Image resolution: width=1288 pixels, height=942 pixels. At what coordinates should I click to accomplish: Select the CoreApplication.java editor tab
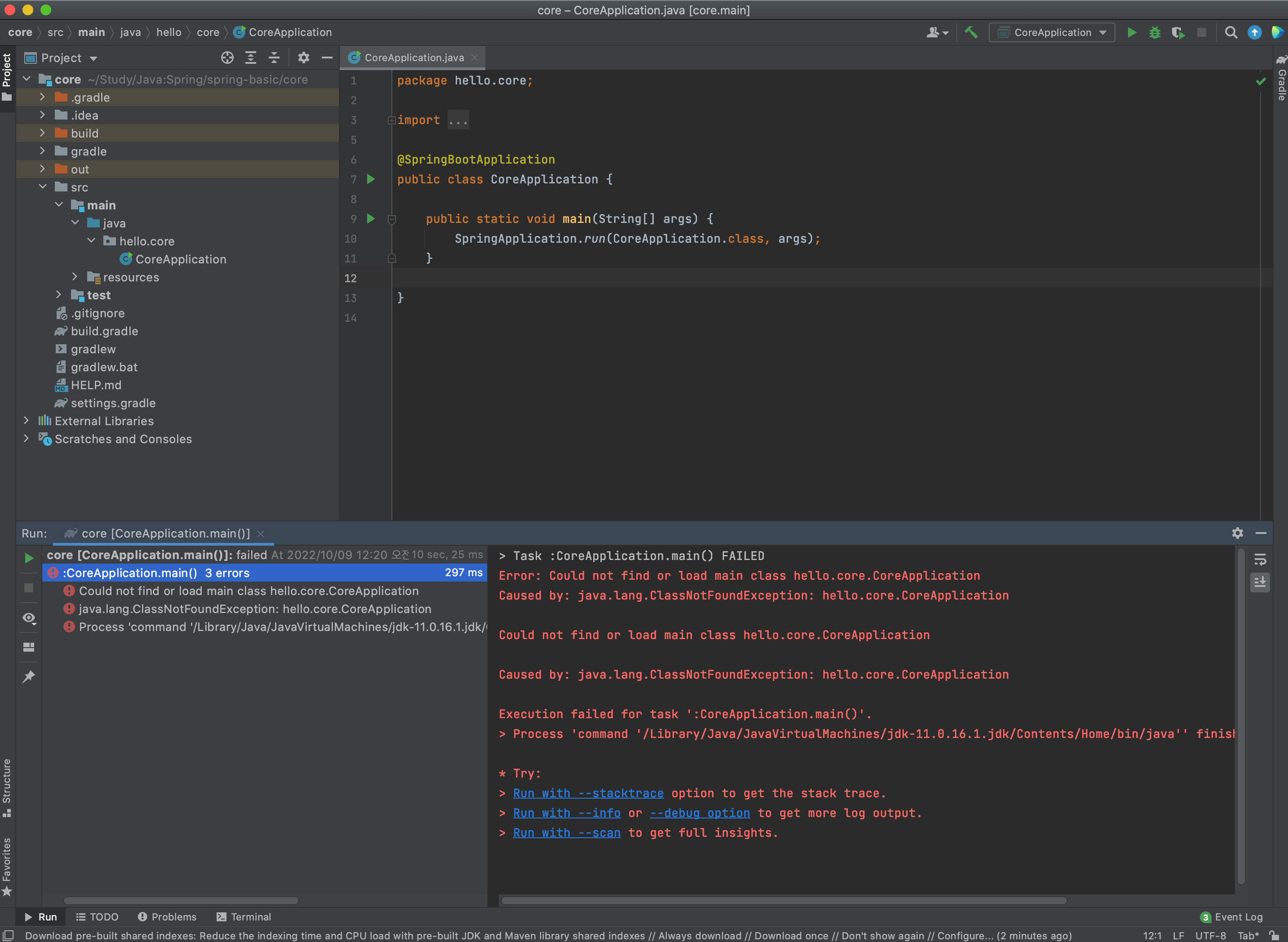[413, 58]
